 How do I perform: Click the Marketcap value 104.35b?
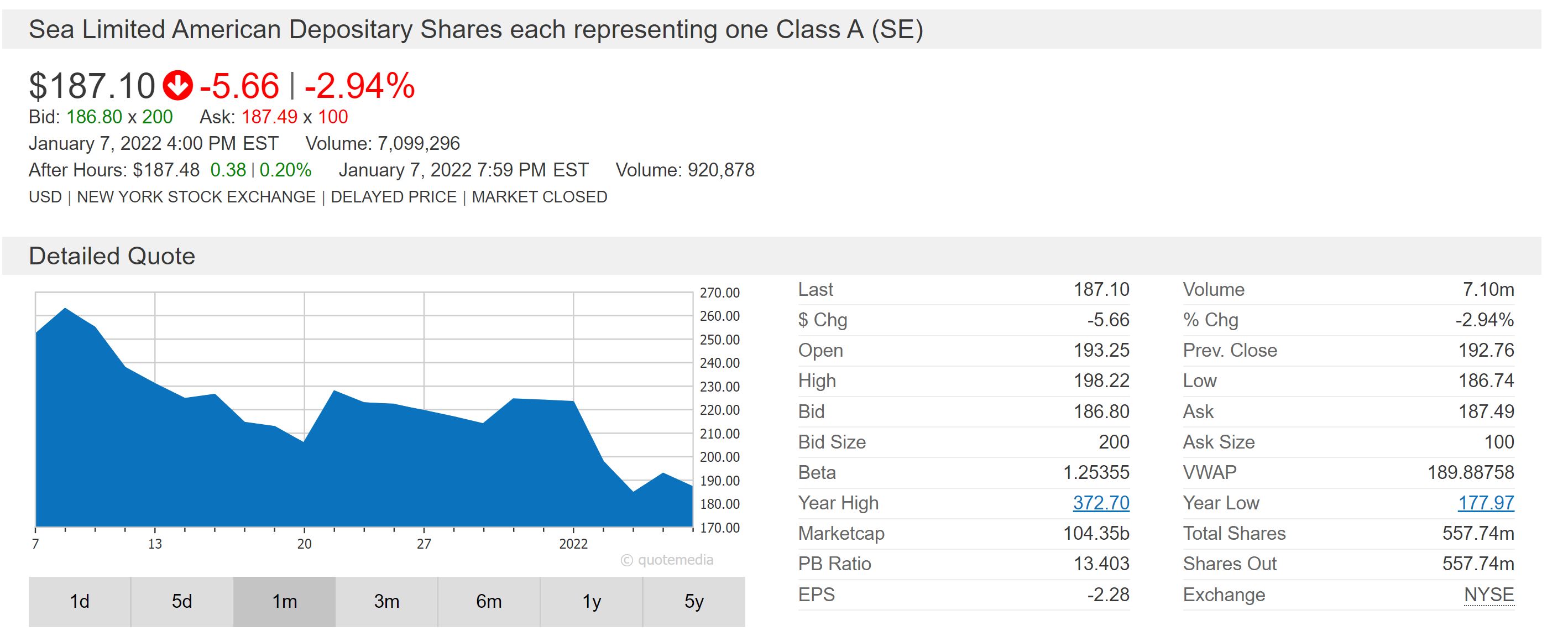coord(1096,533)
